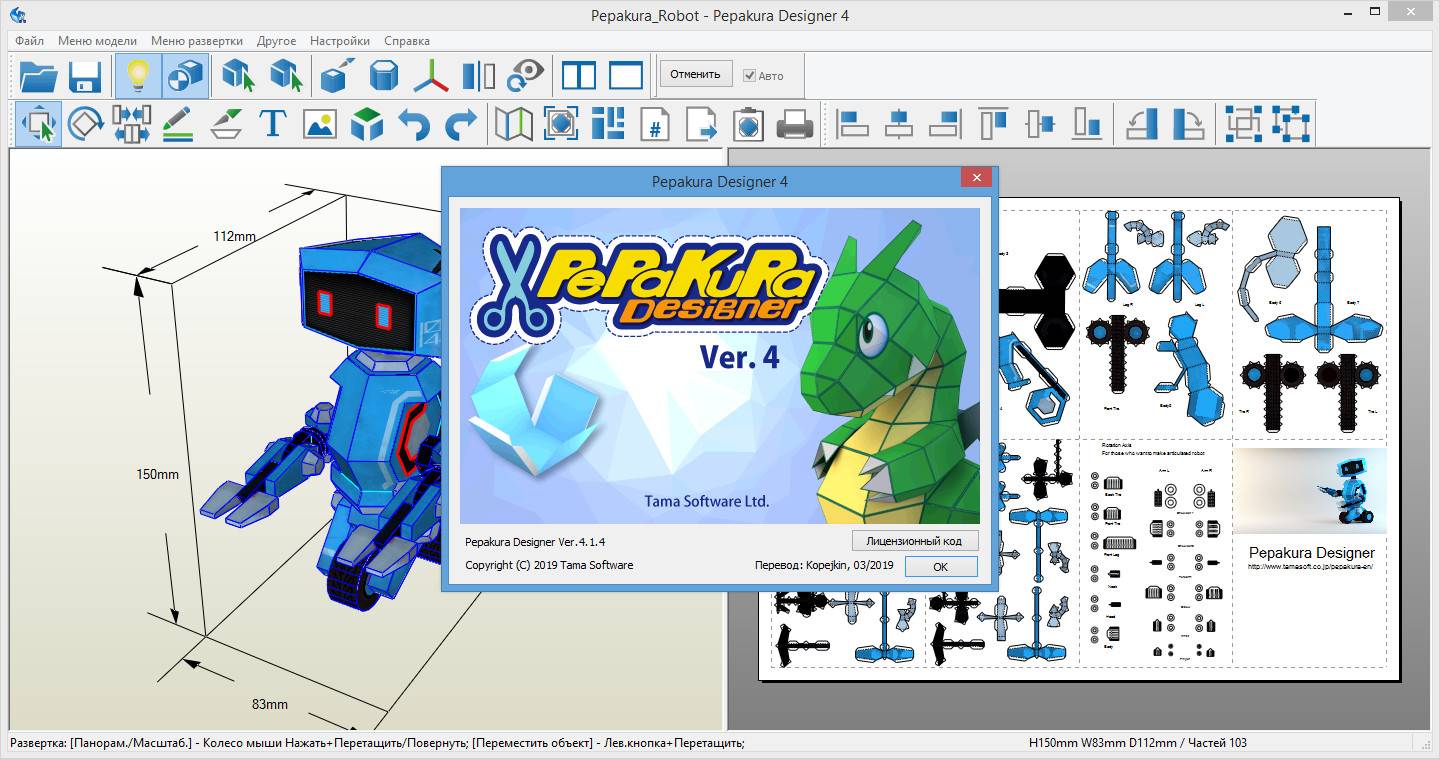Select the text T tool
Screen dimensions: 1440x759
click(x=273, y=124)
